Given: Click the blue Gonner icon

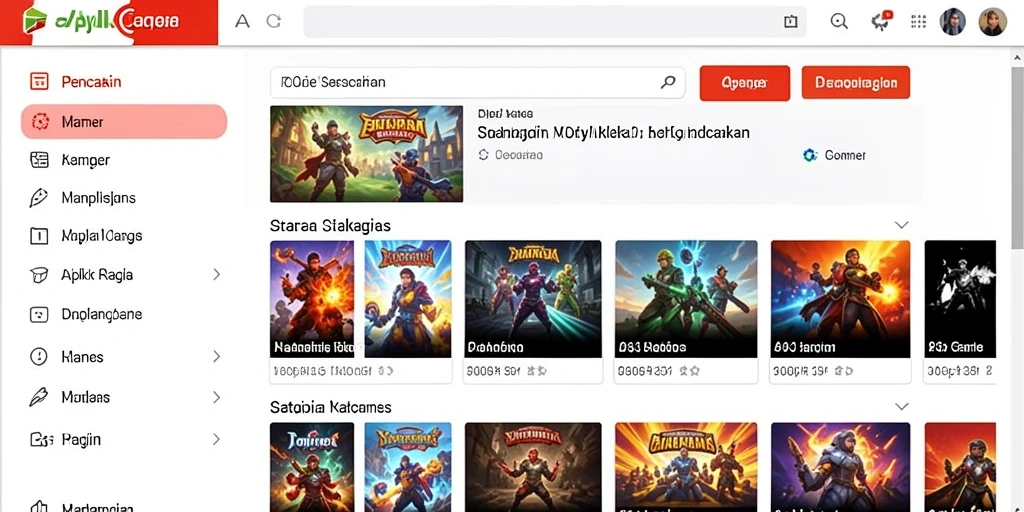Looking at the screenshot, I should point(810,155).
